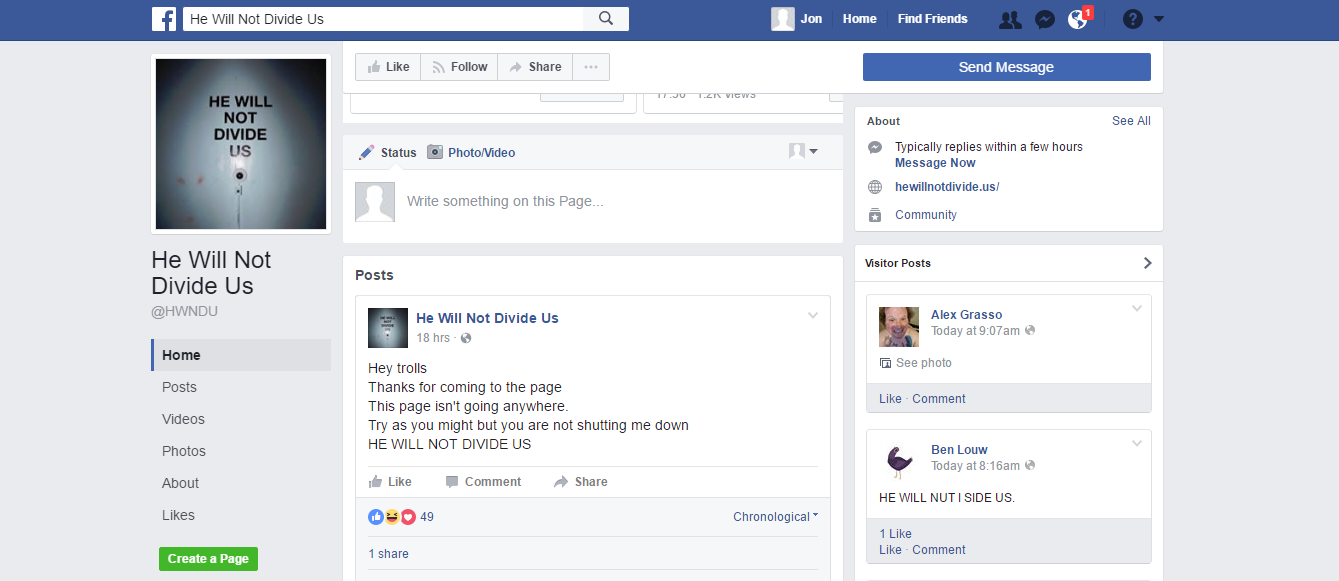Click the Send Message button

(x=1006, y=67)
